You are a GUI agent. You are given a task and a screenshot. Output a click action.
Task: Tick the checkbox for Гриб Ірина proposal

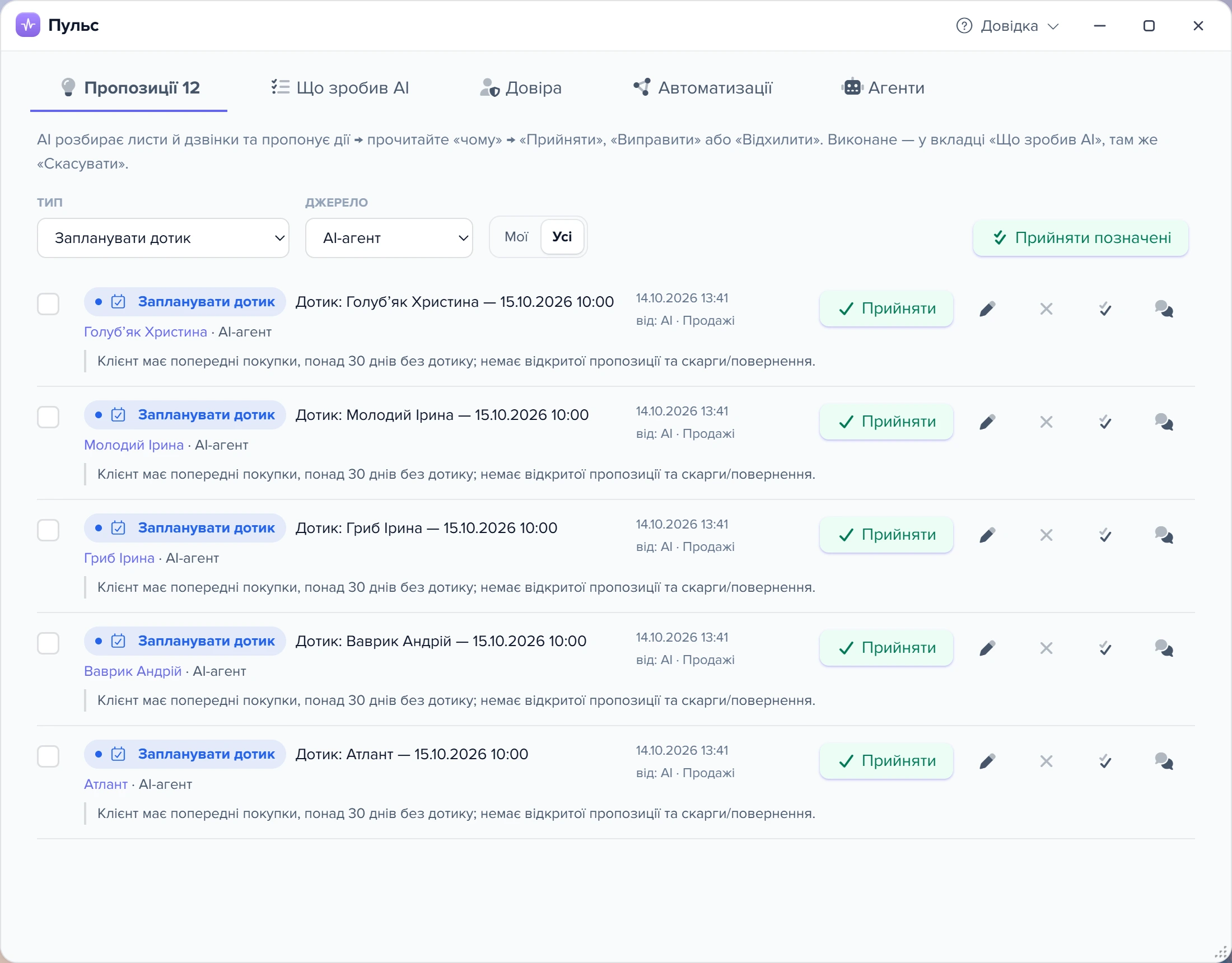click(x=48, y=530)
